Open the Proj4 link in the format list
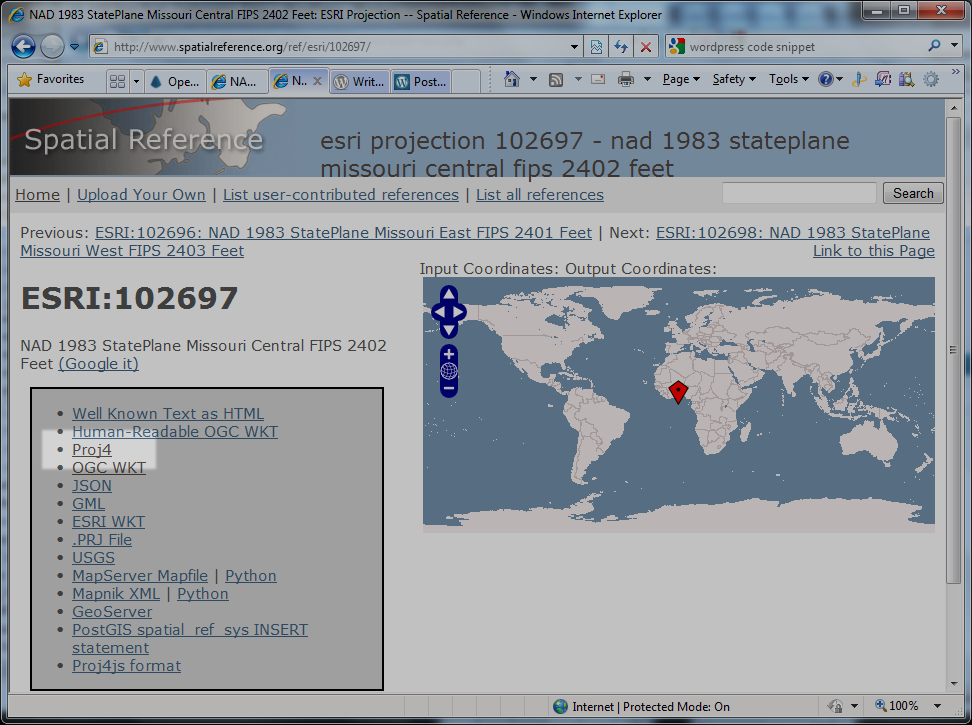Screen dimensions: 972x725 pyautogui.click(x=91, y=449)
